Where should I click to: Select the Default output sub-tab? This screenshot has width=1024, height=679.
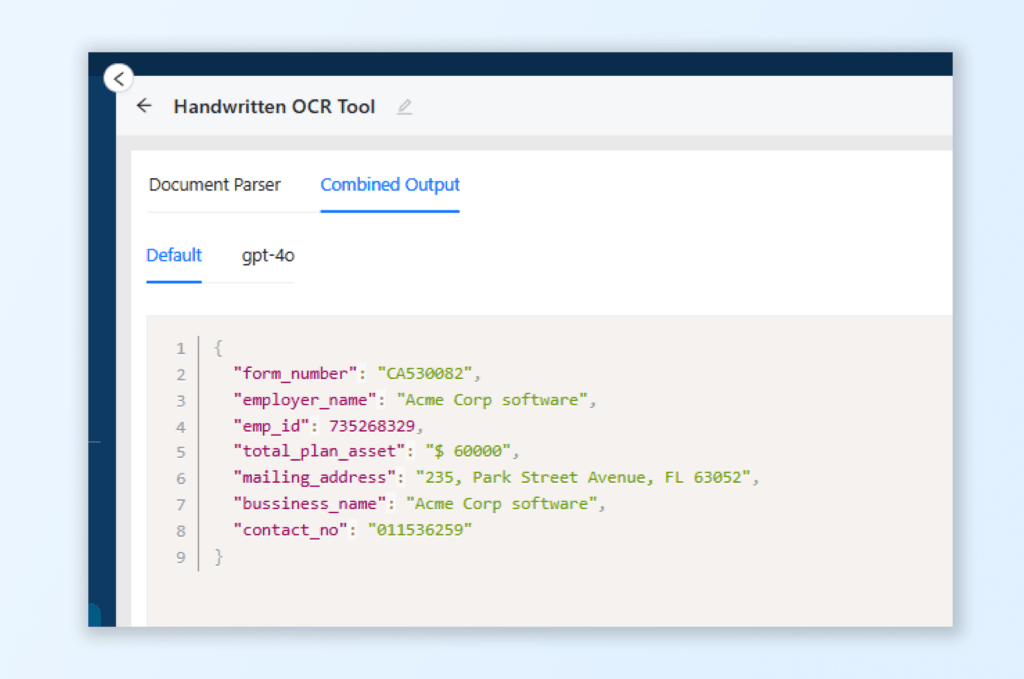tap(173, 256)
